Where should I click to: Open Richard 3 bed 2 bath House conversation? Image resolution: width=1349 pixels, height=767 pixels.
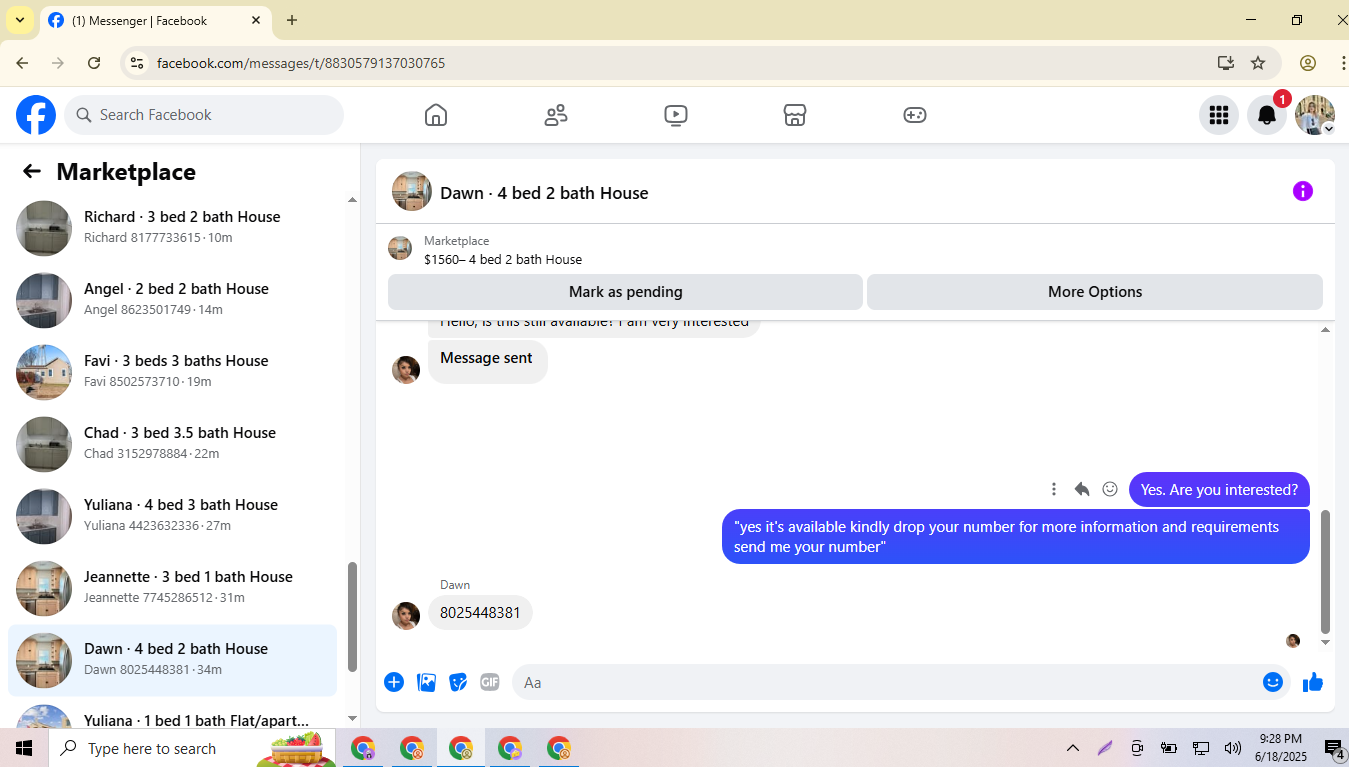172,228
